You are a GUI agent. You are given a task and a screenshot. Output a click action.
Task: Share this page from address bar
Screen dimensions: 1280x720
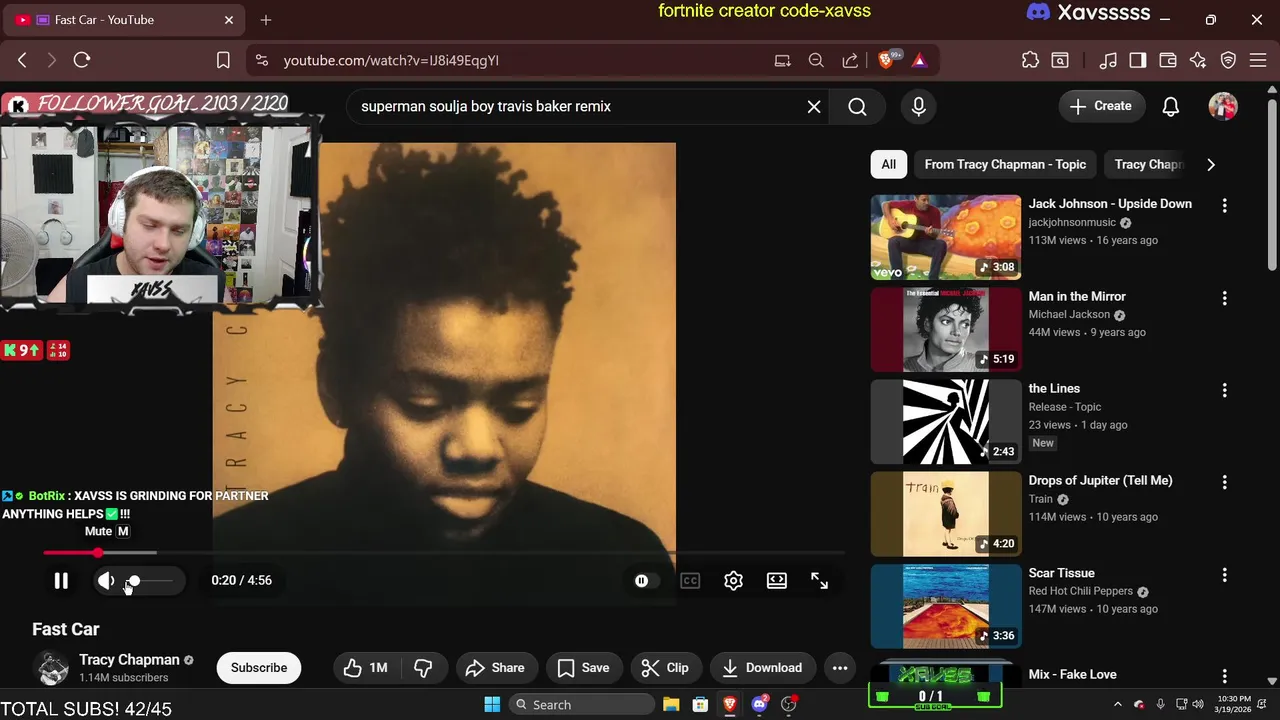click(850, 61)
